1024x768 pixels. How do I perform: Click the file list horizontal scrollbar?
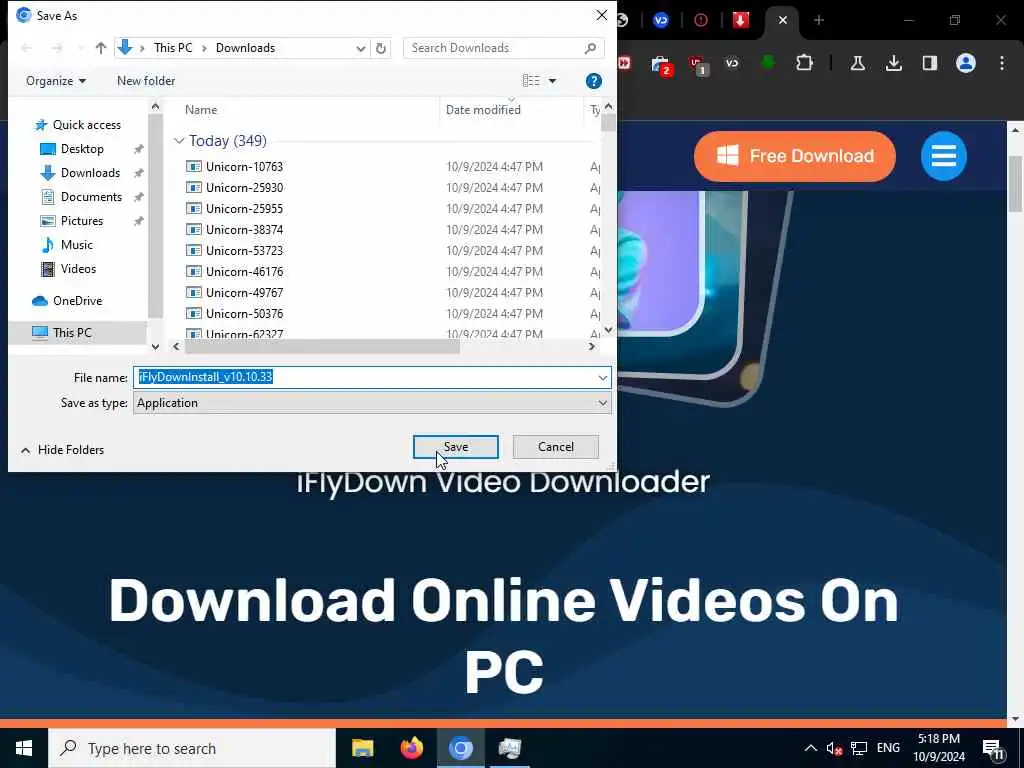pos(322,347)
